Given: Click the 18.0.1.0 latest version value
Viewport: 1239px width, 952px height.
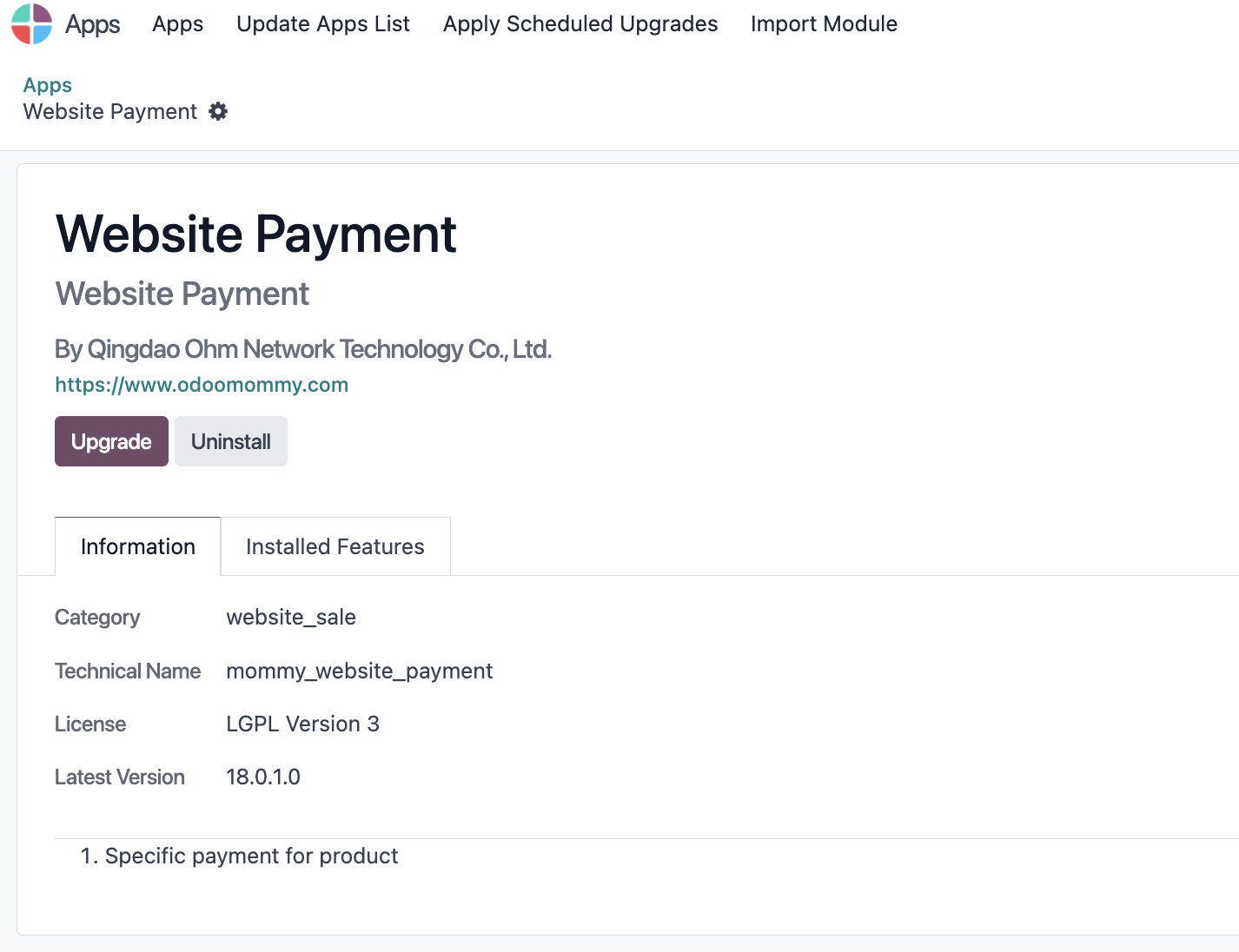Looking at the screenshot, I should point(263,777).
